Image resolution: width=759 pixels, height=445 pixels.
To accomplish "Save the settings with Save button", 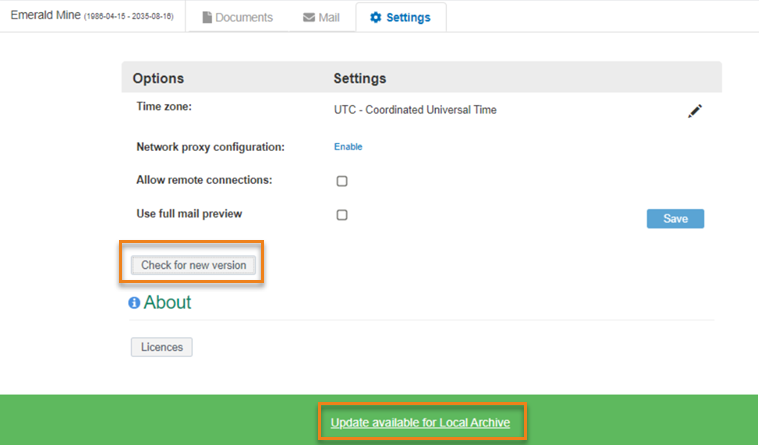I will coord(675,219).
